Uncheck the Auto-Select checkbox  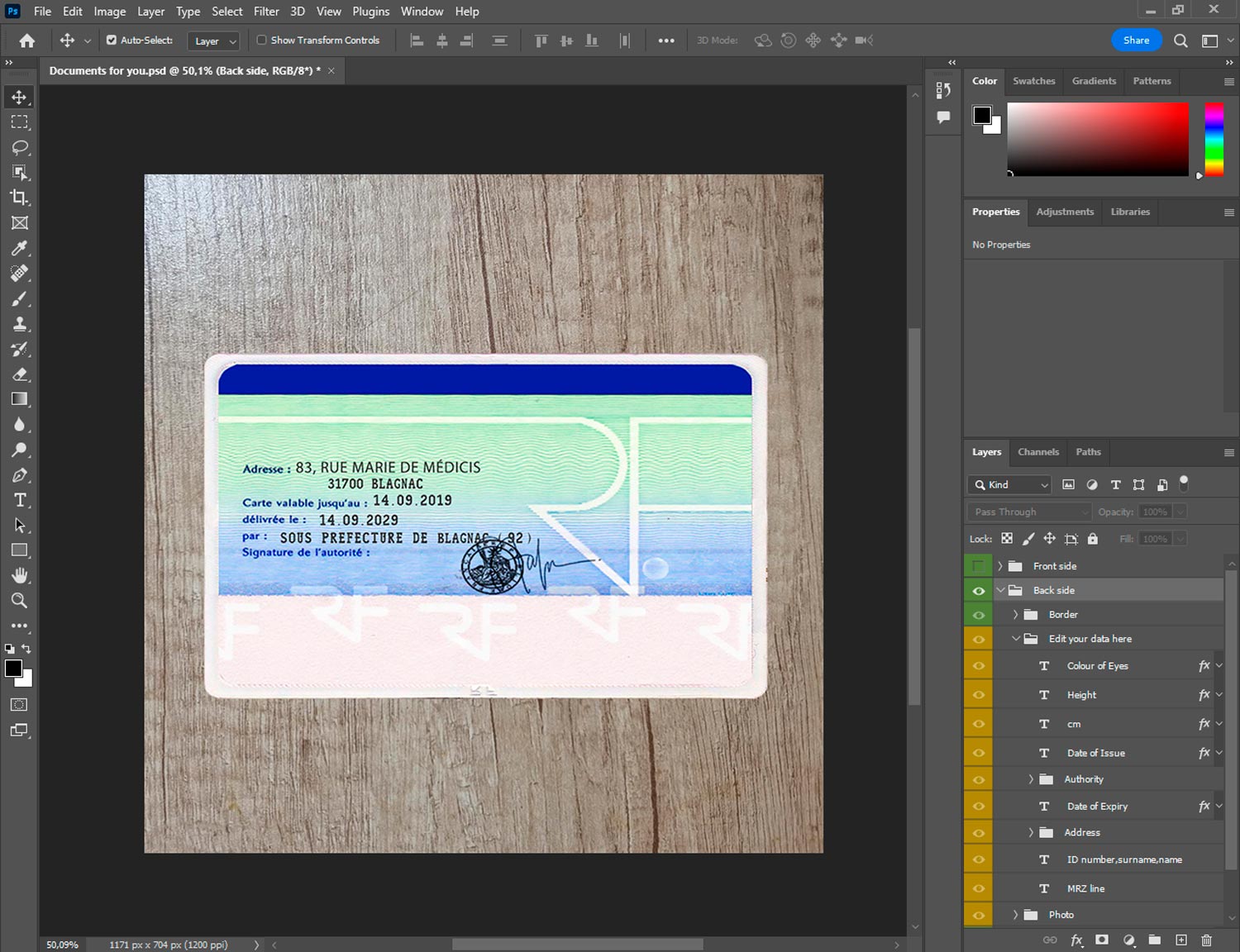pos(112,40)
